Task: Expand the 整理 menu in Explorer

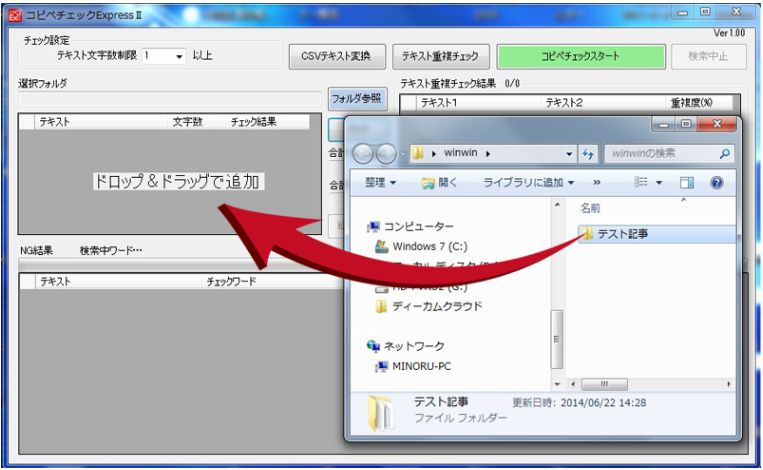Action: point(381,183)
